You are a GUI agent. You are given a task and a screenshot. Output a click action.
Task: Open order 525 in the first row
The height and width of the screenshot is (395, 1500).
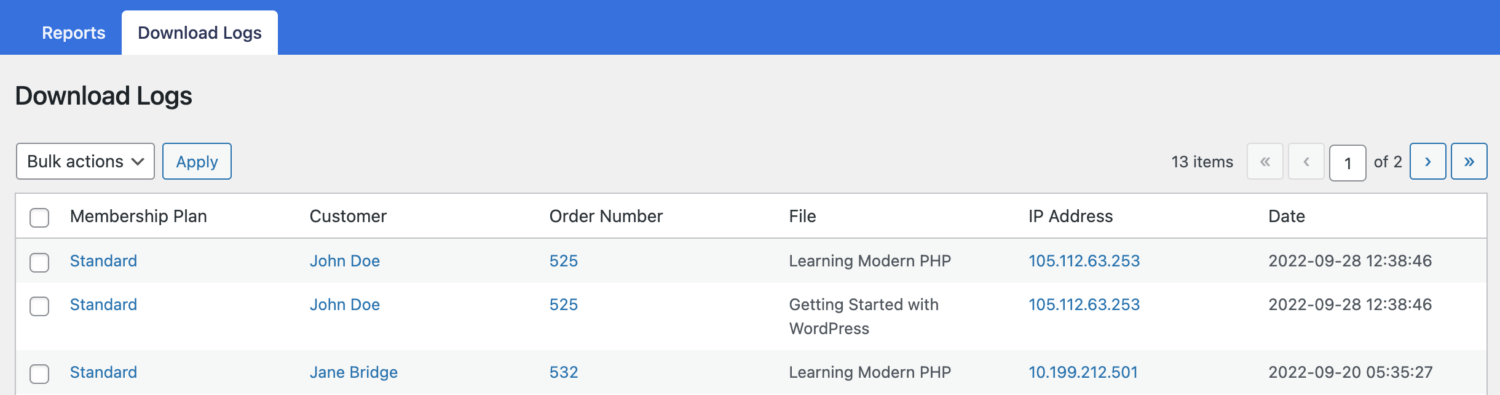coord(563,261)
